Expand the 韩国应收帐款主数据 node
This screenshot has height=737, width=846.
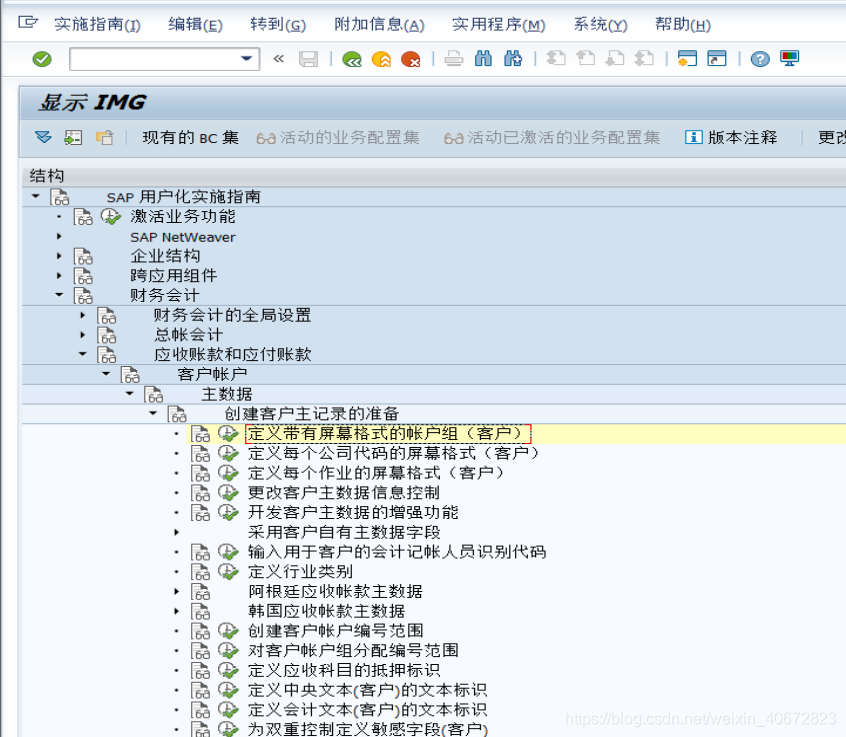(176, 611)
